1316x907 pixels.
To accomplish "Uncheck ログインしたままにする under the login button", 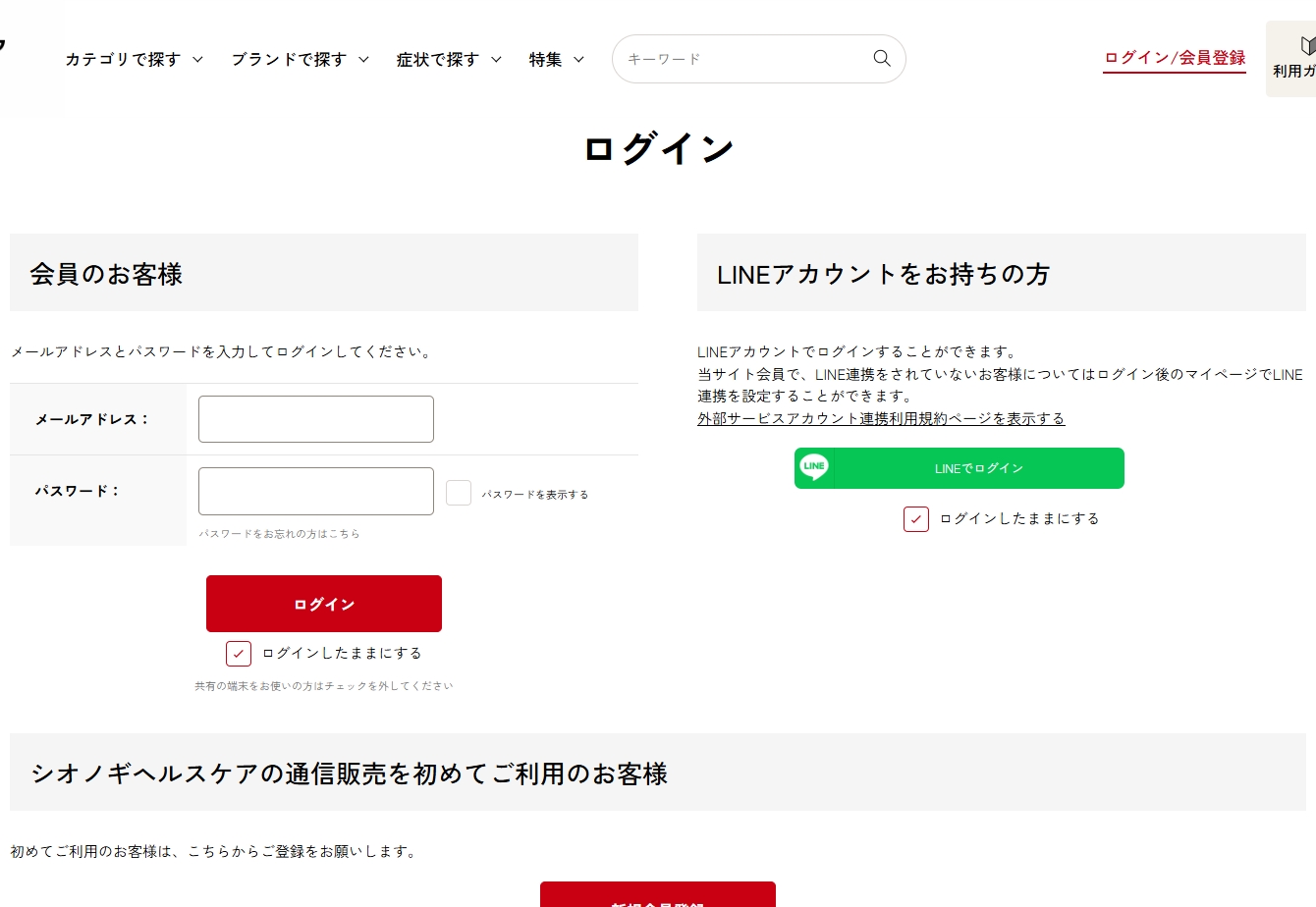I will pos(238,653).
